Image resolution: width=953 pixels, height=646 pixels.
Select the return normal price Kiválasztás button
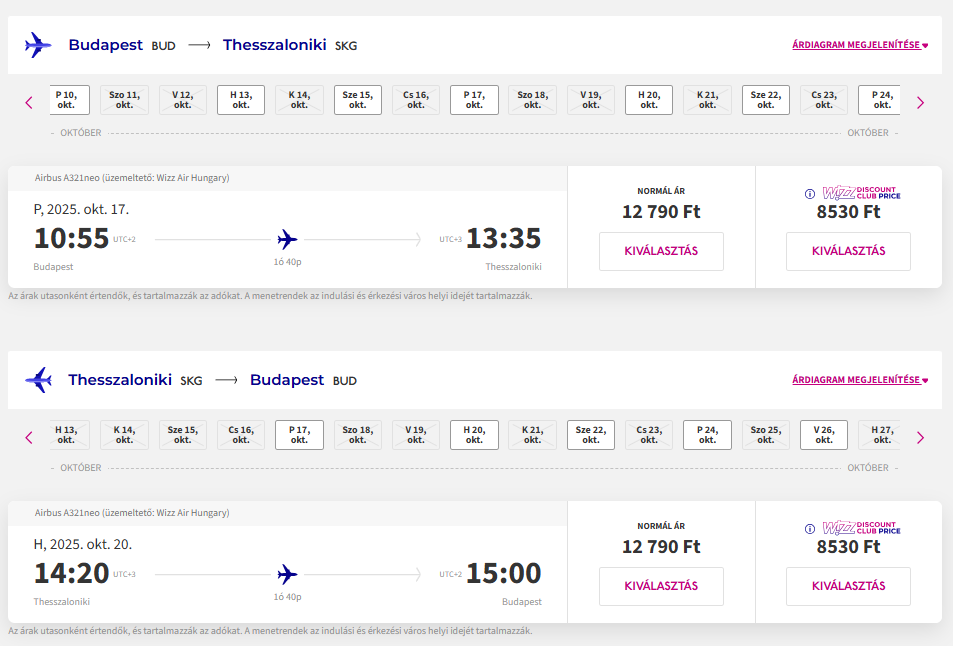pyautogui.click(x=661, y=586)
